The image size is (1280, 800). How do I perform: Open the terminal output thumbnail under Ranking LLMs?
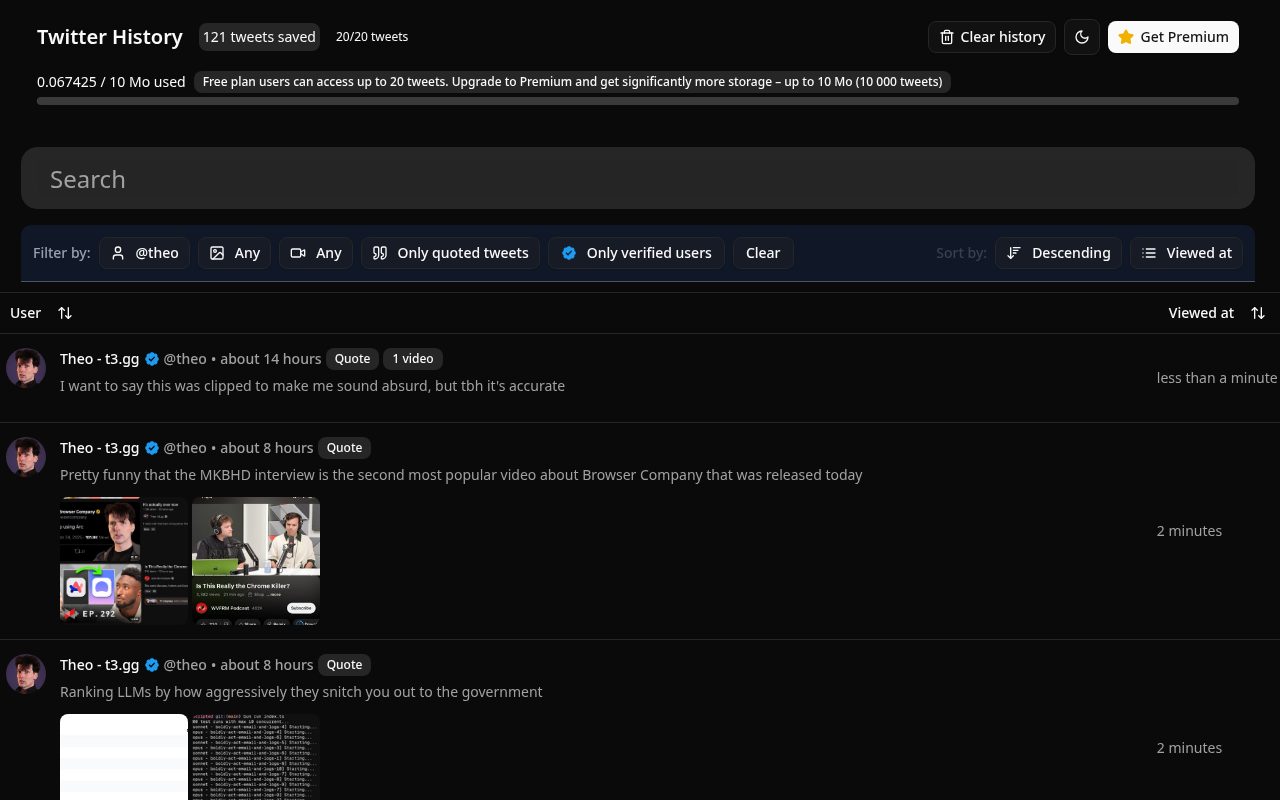tap(256, 757)
